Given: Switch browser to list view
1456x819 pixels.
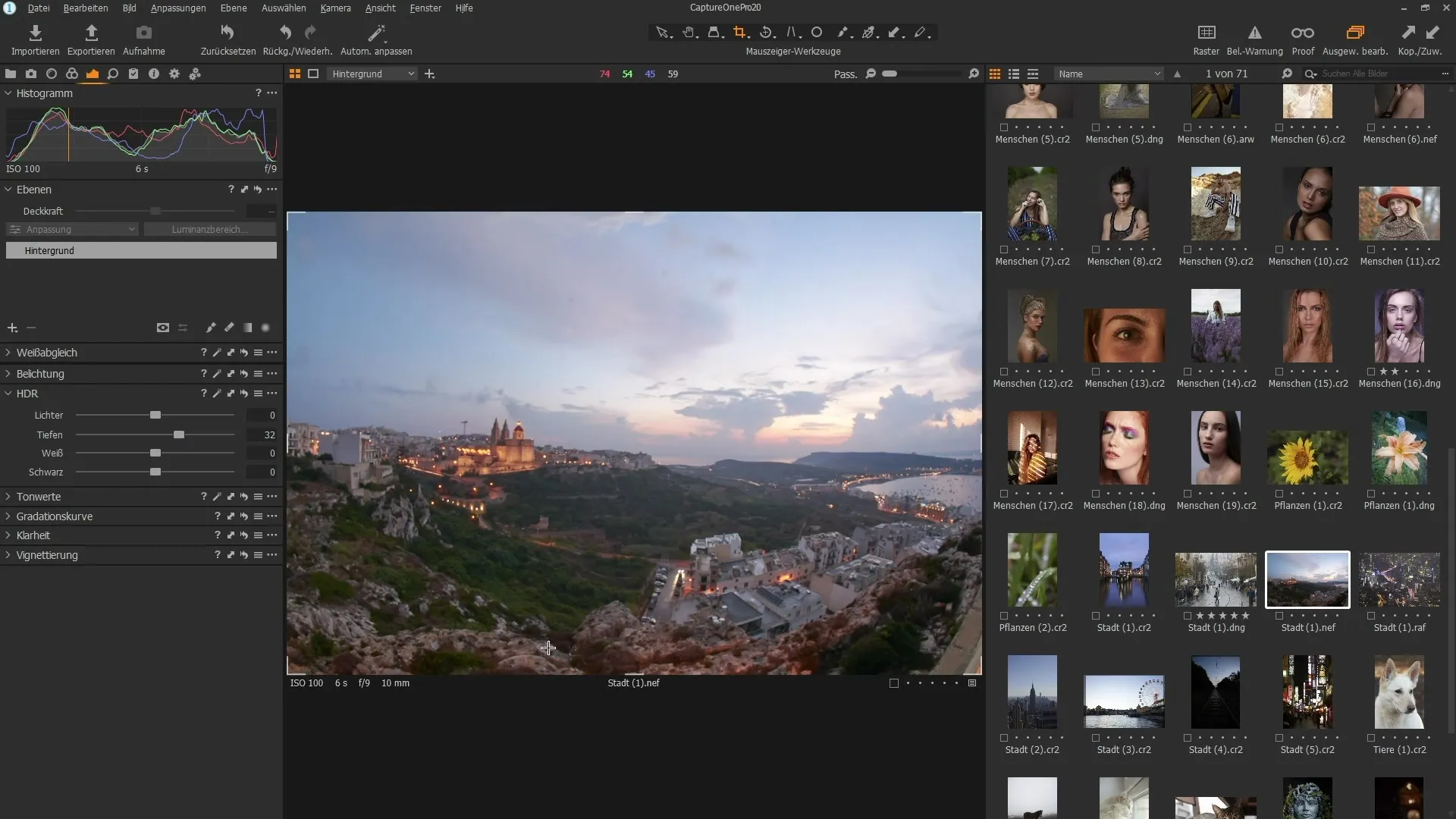Looking at the screenshot, I should [x=1014, y=74].
